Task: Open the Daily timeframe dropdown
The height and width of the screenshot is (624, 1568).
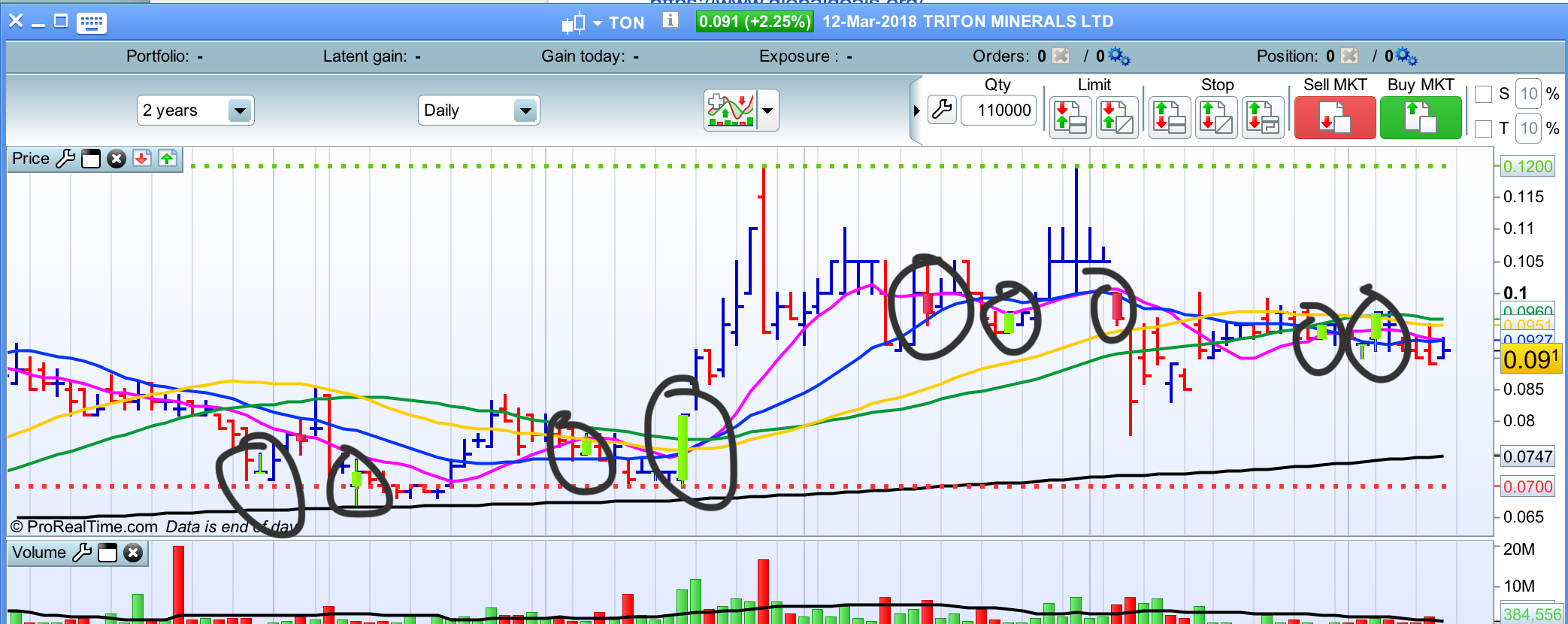Action: [479, 111]
